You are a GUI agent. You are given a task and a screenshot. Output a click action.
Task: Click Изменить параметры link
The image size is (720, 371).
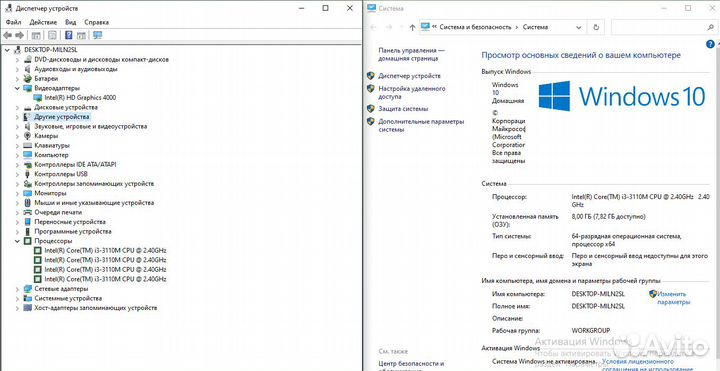[x=673, y=298]
